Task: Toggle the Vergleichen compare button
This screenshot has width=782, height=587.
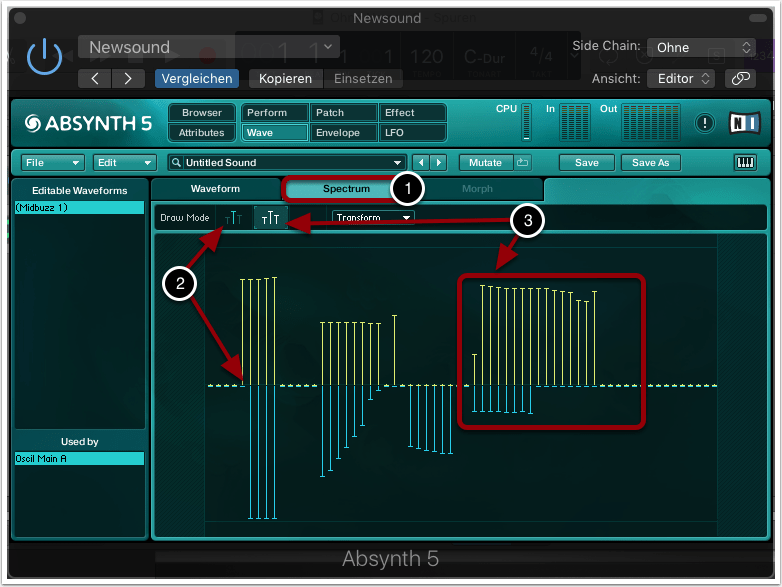Action: click(x=196, y=78)
